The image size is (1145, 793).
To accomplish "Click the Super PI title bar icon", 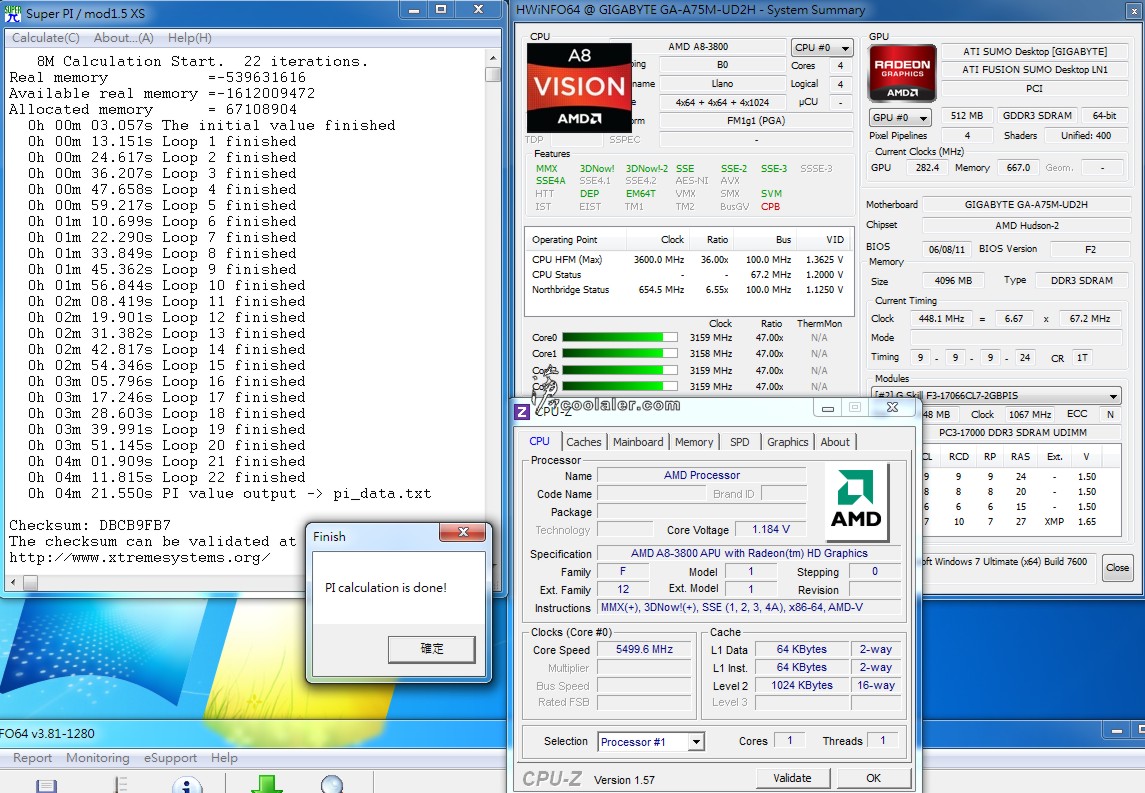I will click(13, 12).
